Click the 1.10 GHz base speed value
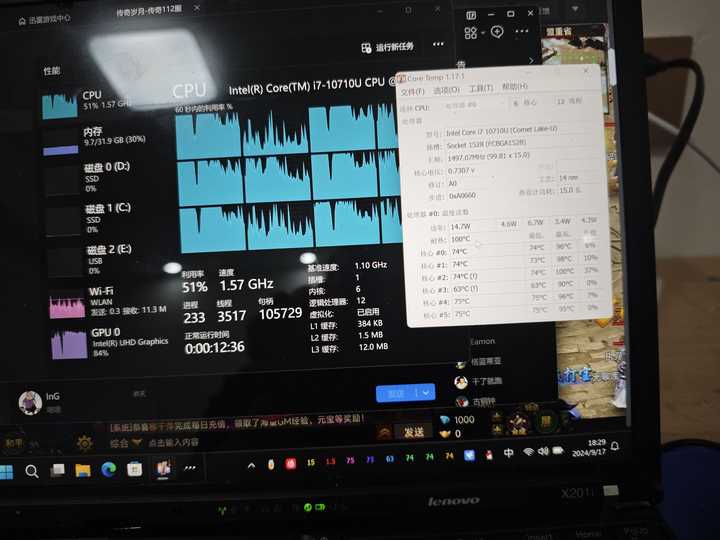This screenshot has width=720, height=540. click(371, 265)
